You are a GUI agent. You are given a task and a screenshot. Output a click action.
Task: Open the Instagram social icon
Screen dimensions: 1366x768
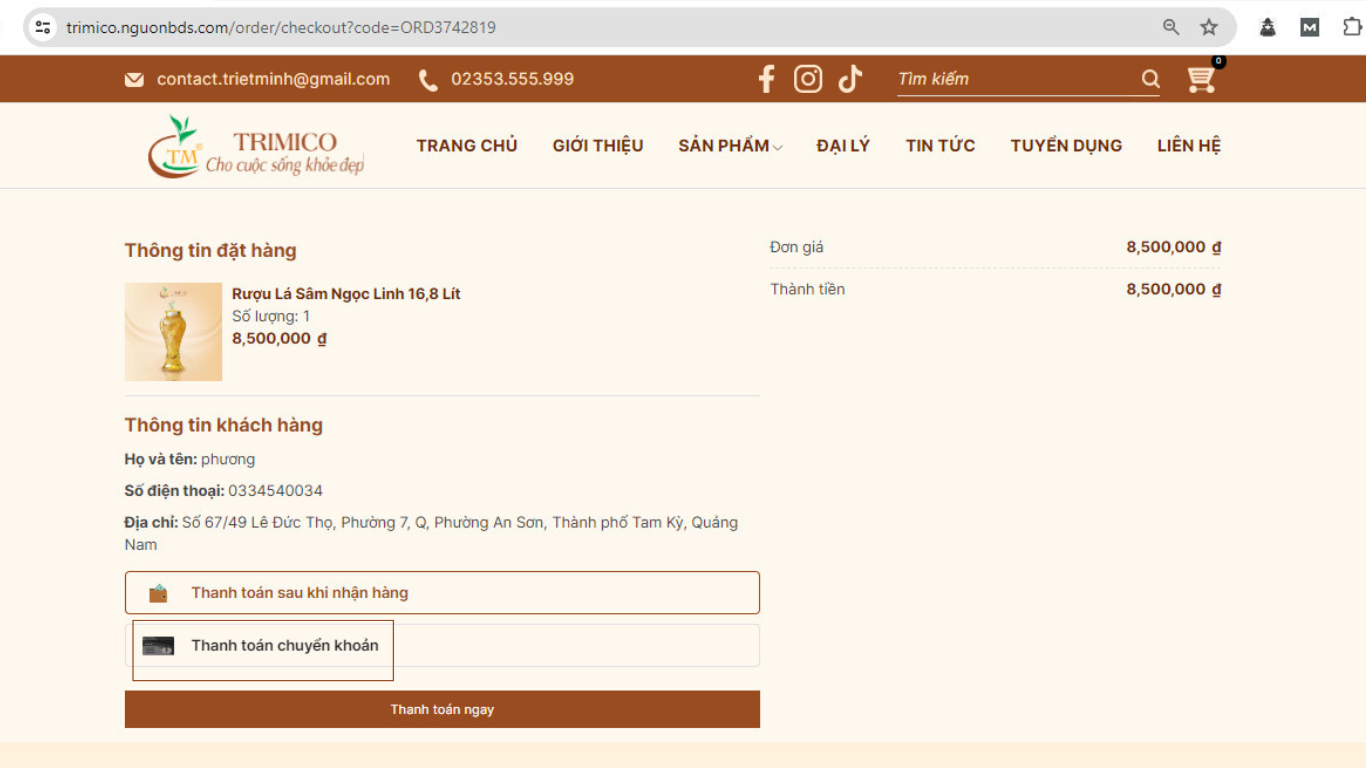[808, 78]
